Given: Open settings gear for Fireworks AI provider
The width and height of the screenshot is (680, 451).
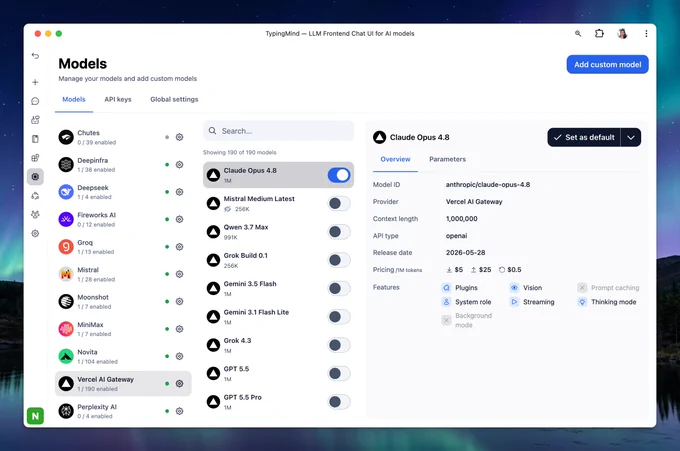Looking at the screenshot, I should click(x=180, y=219).
